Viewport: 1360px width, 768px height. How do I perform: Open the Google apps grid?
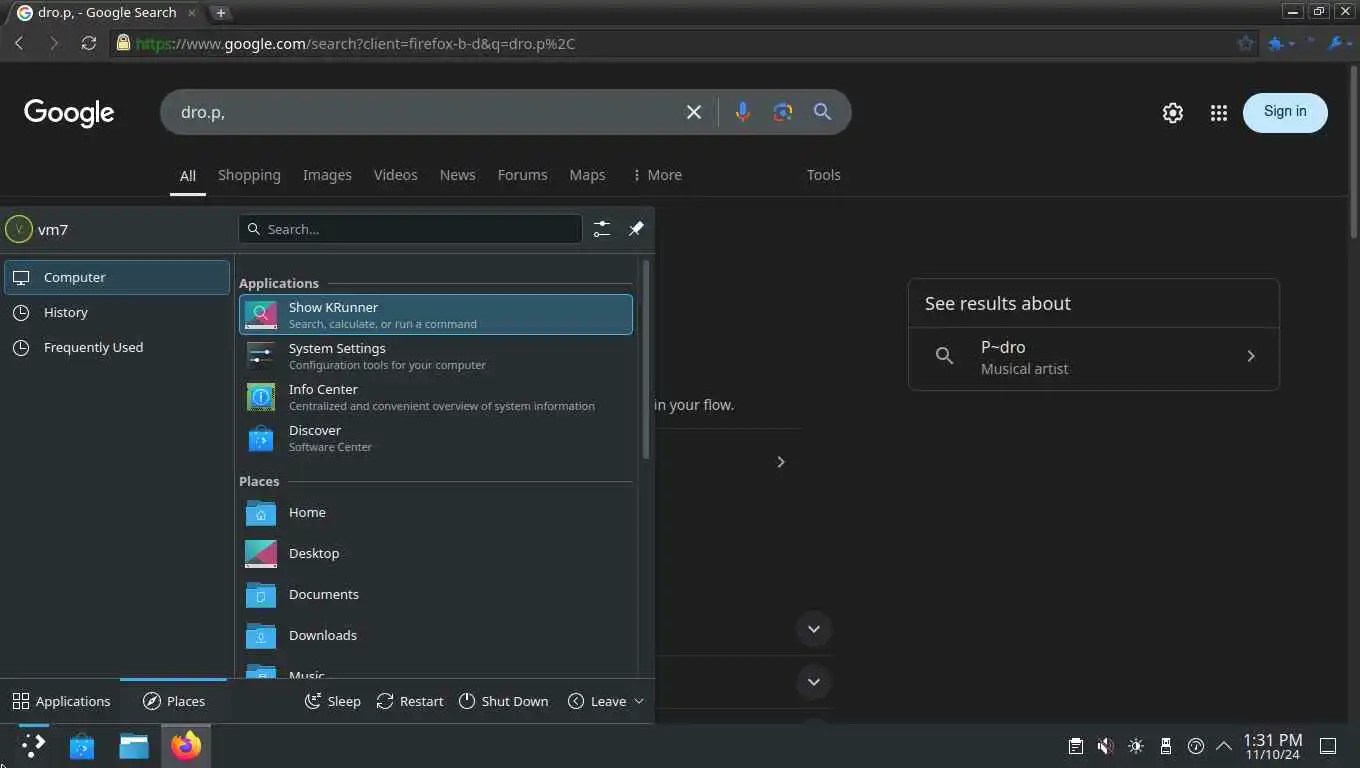pos(1218,113)
